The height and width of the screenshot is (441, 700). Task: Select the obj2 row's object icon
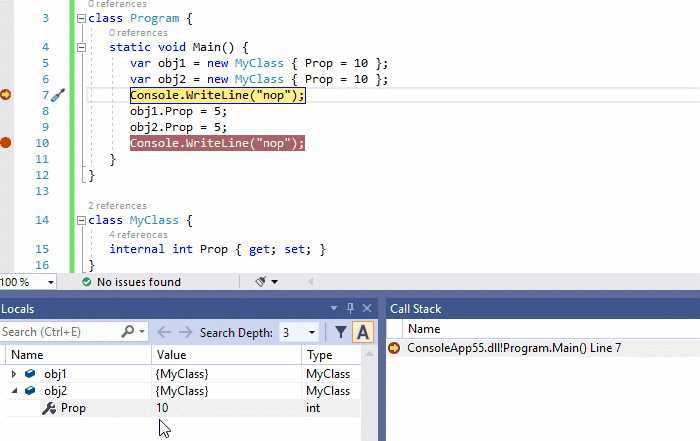click(30, 391)
